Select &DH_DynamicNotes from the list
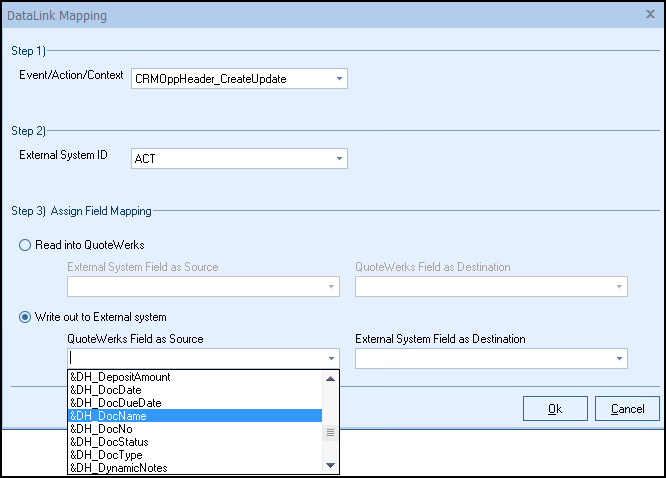666x478 pixels. coord(118,468)
